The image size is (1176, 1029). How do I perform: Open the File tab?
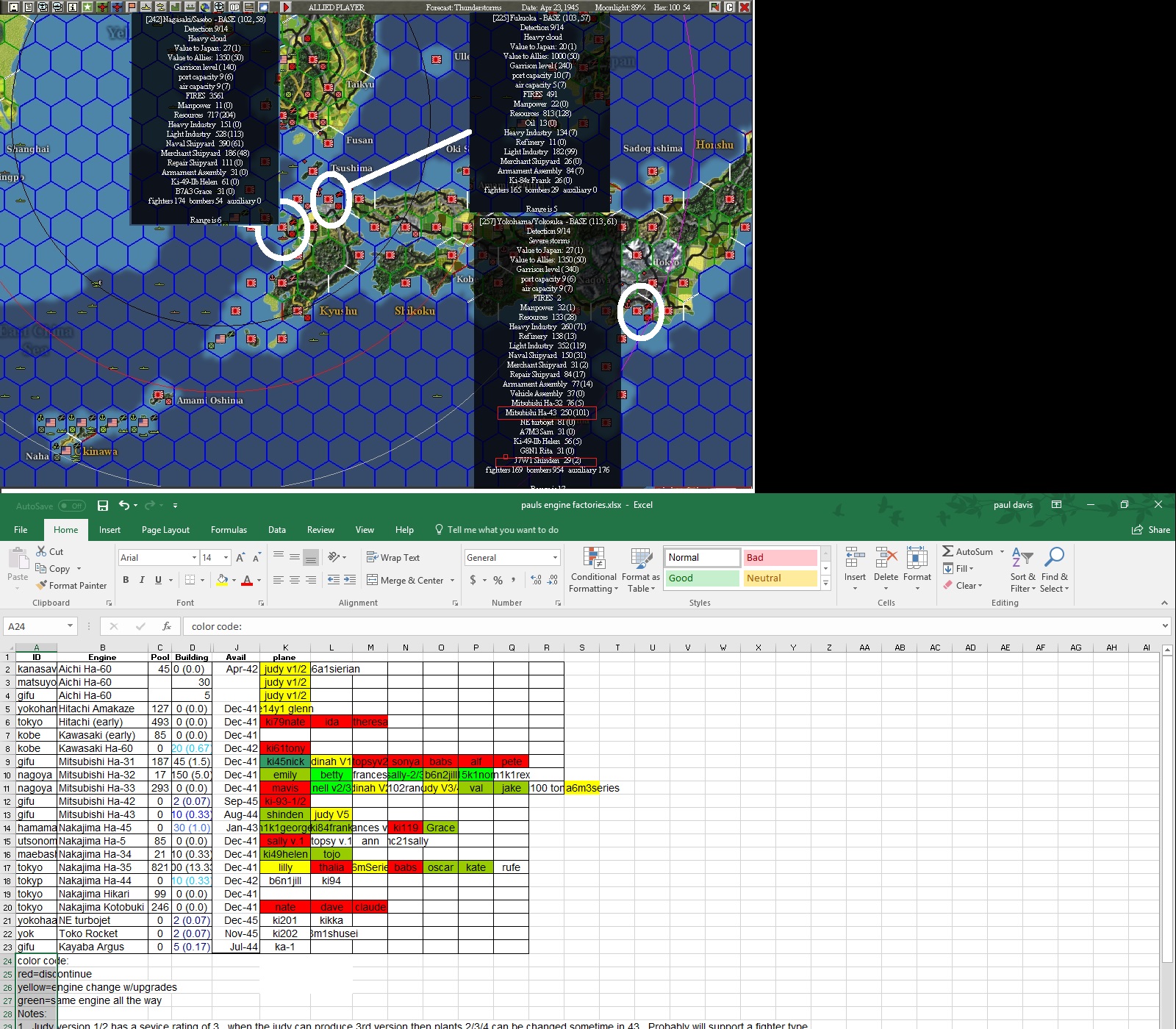(21, 530)
